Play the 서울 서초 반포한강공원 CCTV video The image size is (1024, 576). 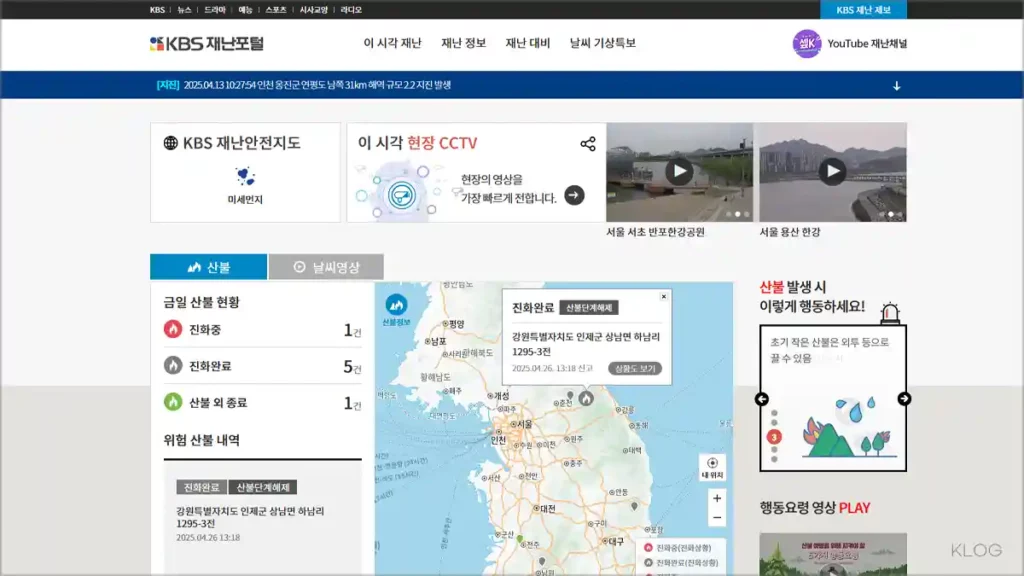coord(679,172)
